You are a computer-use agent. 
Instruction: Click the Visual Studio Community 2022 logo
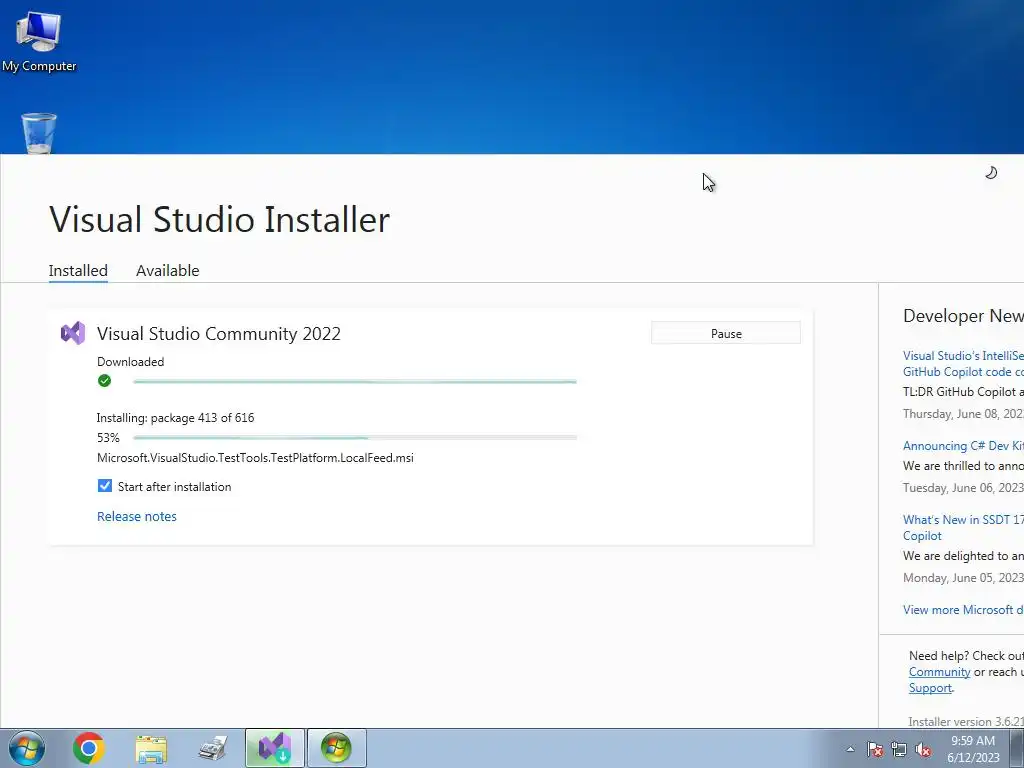click(x=73, y=333)
